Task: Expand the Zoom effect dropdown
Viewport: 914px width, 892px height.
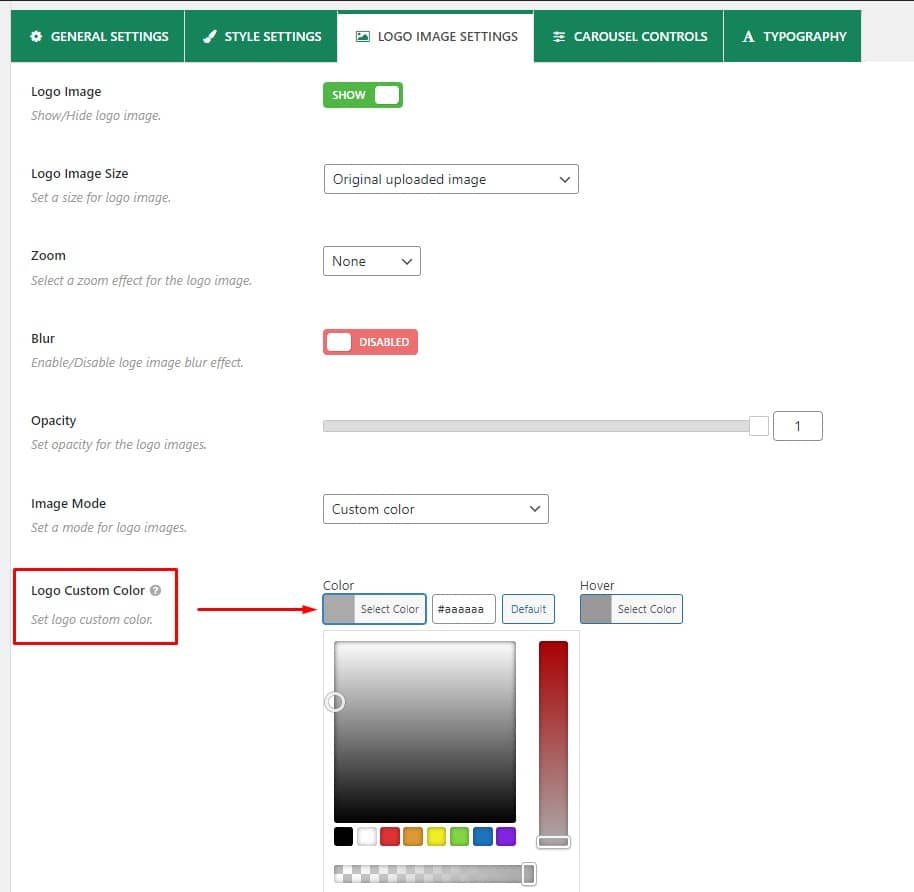Action: pyautogui.click(x=372, y=261)
